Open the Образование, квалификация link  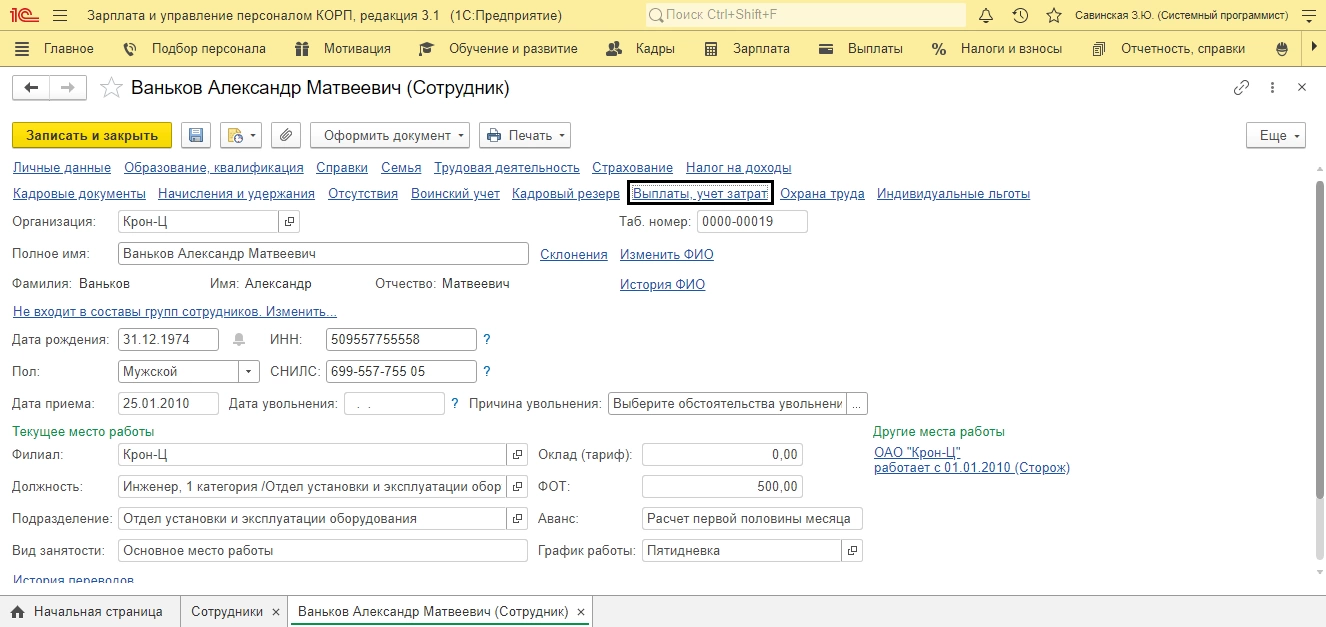click(x=214, y=167)
